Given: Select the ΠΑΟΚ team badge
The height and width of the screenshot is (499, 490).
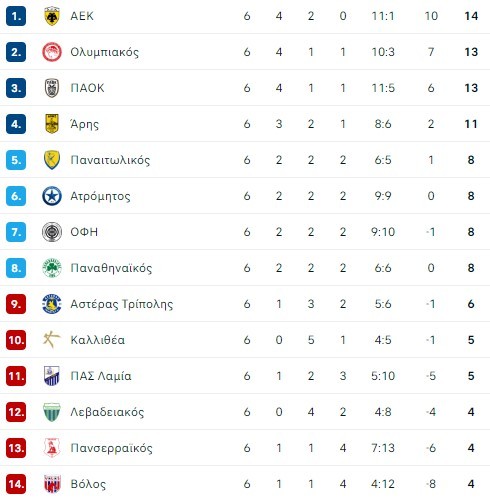Looking at the screenshot, I should (x=52, y=88).
